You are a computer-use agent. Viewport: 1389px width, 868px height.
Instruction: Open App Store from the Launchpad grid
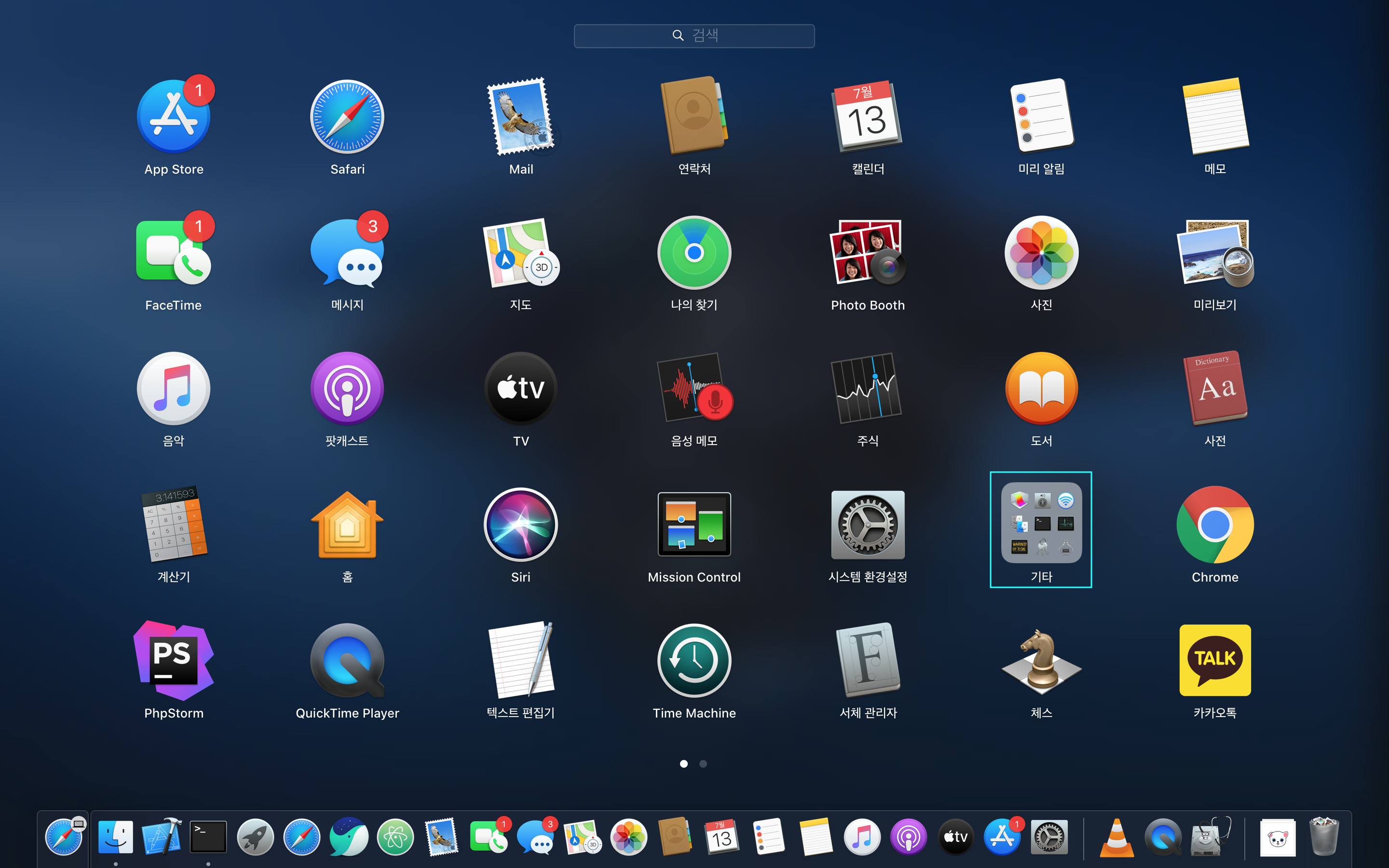[173, 117]
